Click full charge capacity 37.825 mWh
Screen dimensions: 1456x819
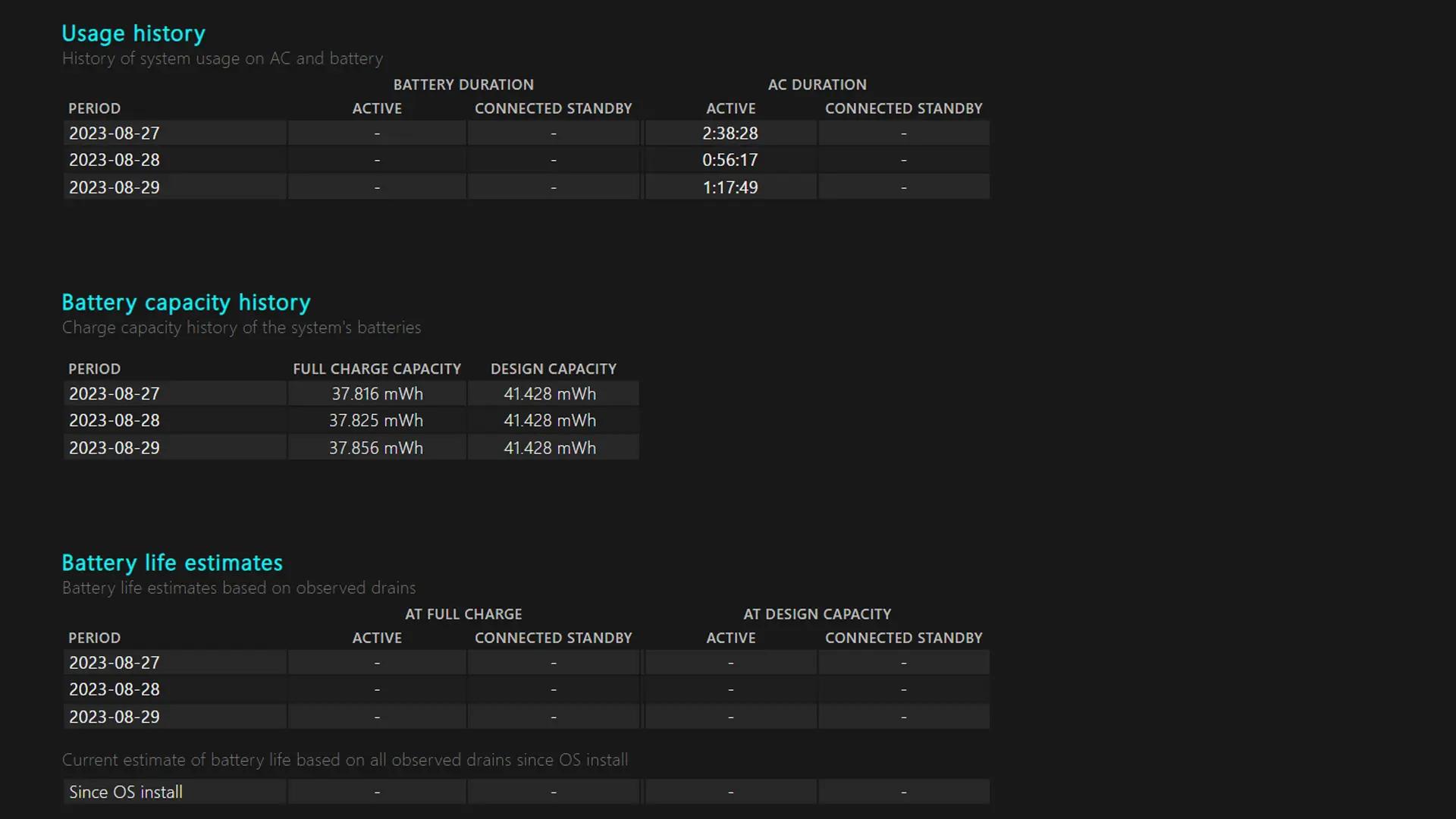tap(376, 420)
